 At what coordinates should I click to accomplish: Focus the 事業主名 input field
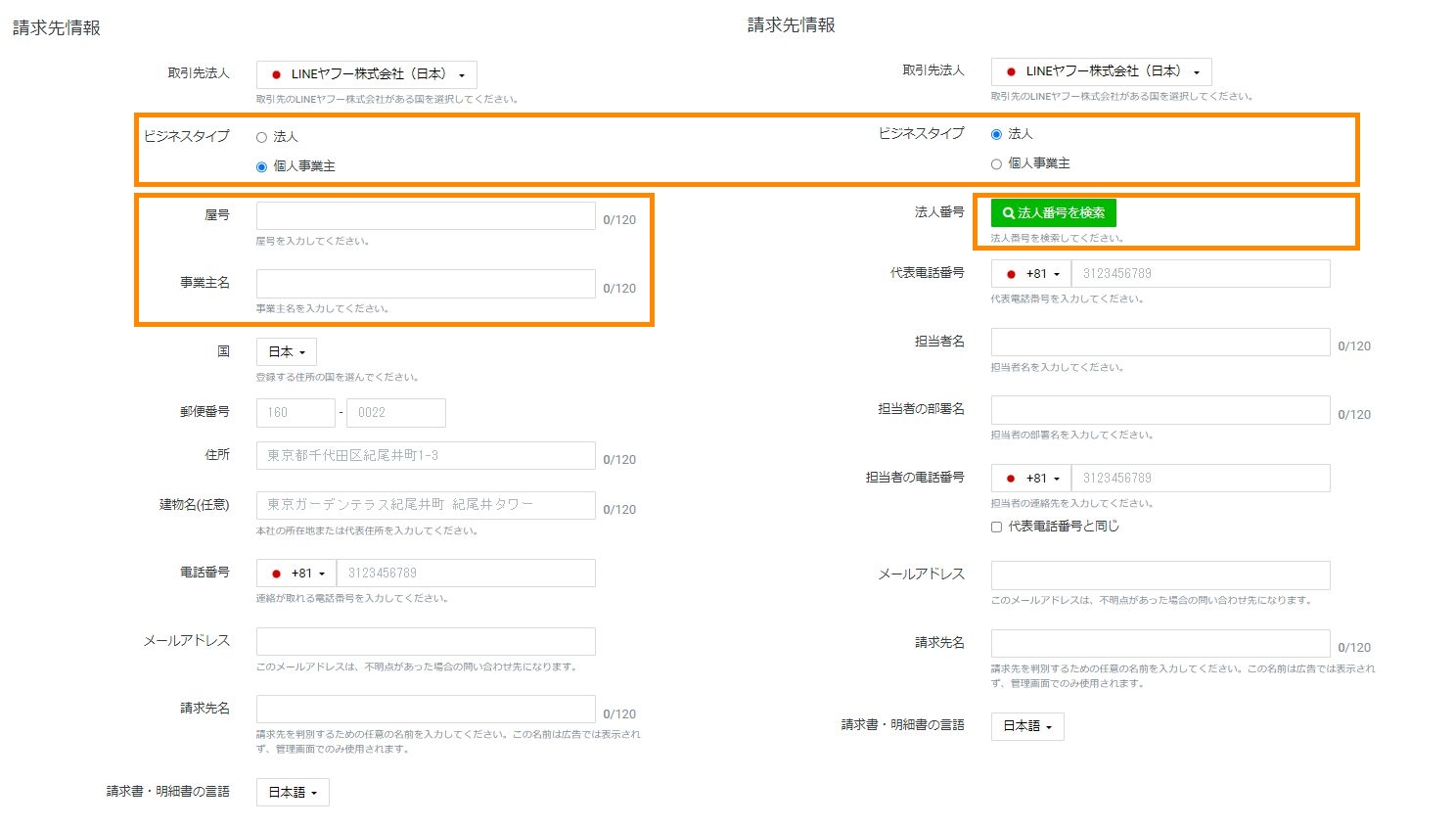click(426, 284)
